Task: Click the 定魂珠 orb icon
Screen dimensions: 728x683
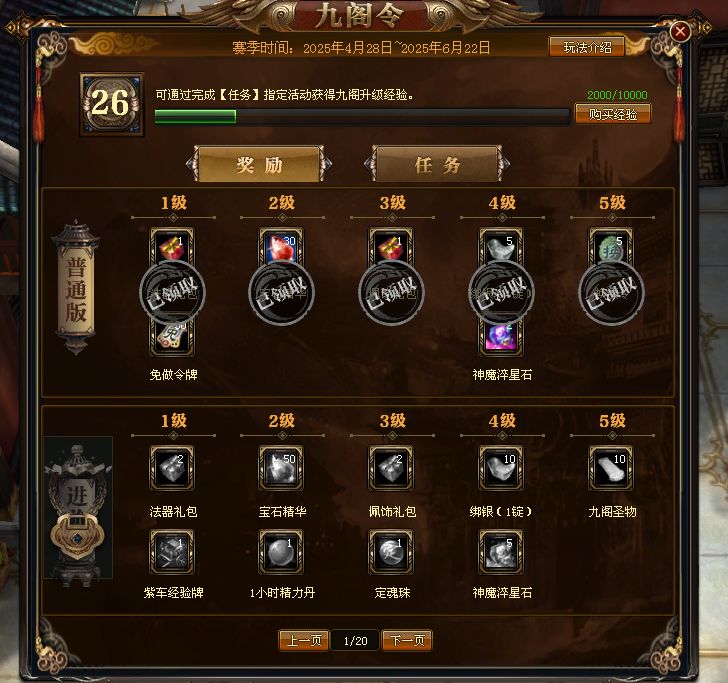Action: 391,552
